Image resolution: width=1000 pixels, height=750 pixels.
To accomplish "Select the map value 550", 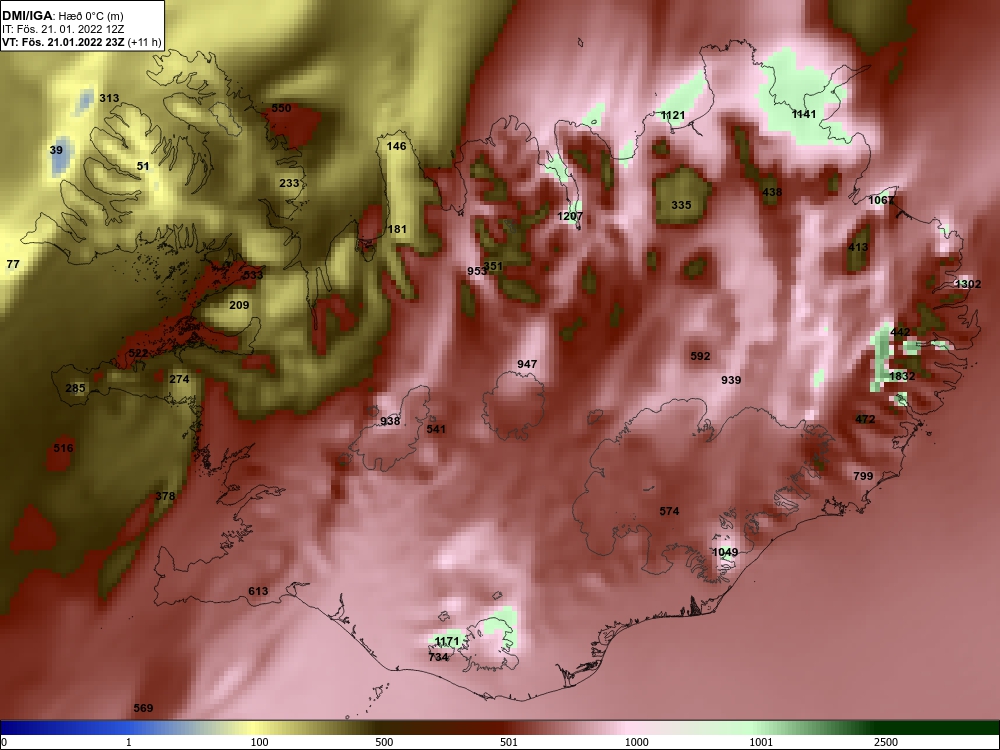I will click(x=281, y=108).
